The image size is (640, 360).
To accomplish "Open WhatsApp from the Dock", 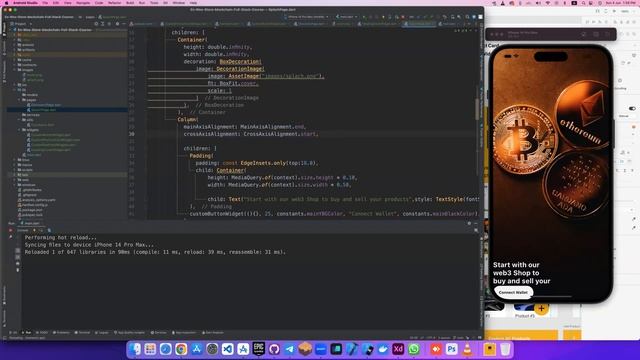I will [413, 349].
